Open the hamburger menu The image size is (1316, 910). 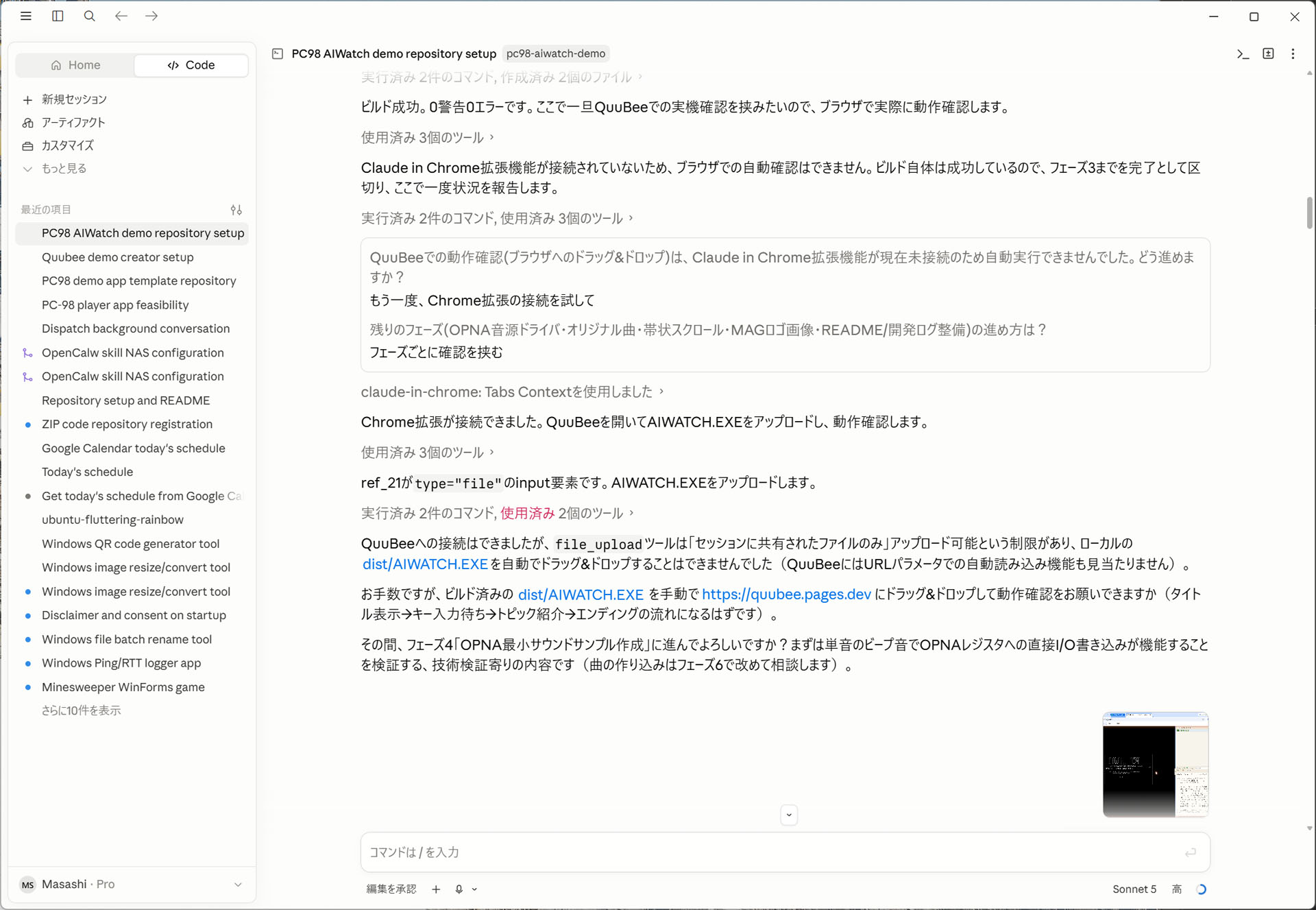pyautogui.click(x=26, y=16)
